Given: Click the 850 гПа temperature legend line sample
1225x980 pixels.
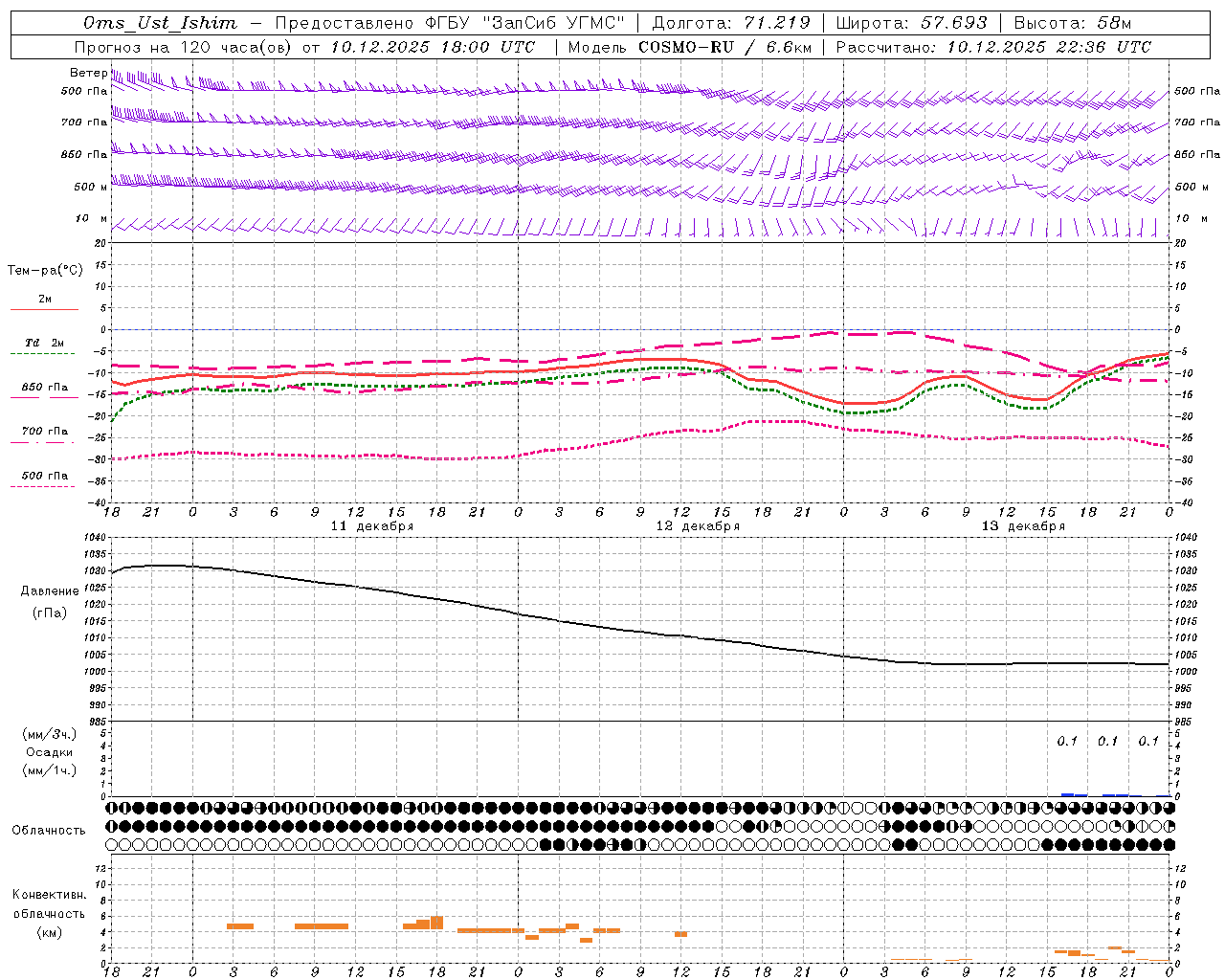Looking at the screenshot, I should pos(44,397).
